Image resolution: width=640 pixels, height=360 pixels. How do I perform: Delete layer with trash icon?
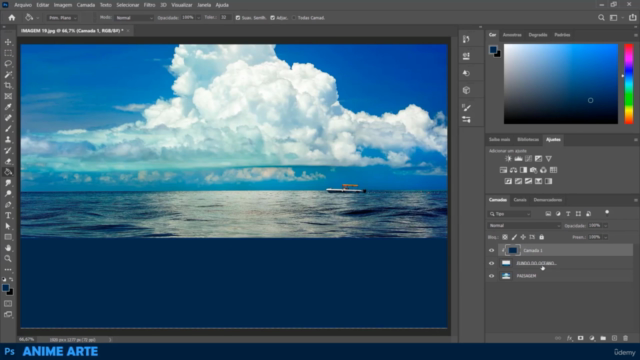[x=625, y=338]
